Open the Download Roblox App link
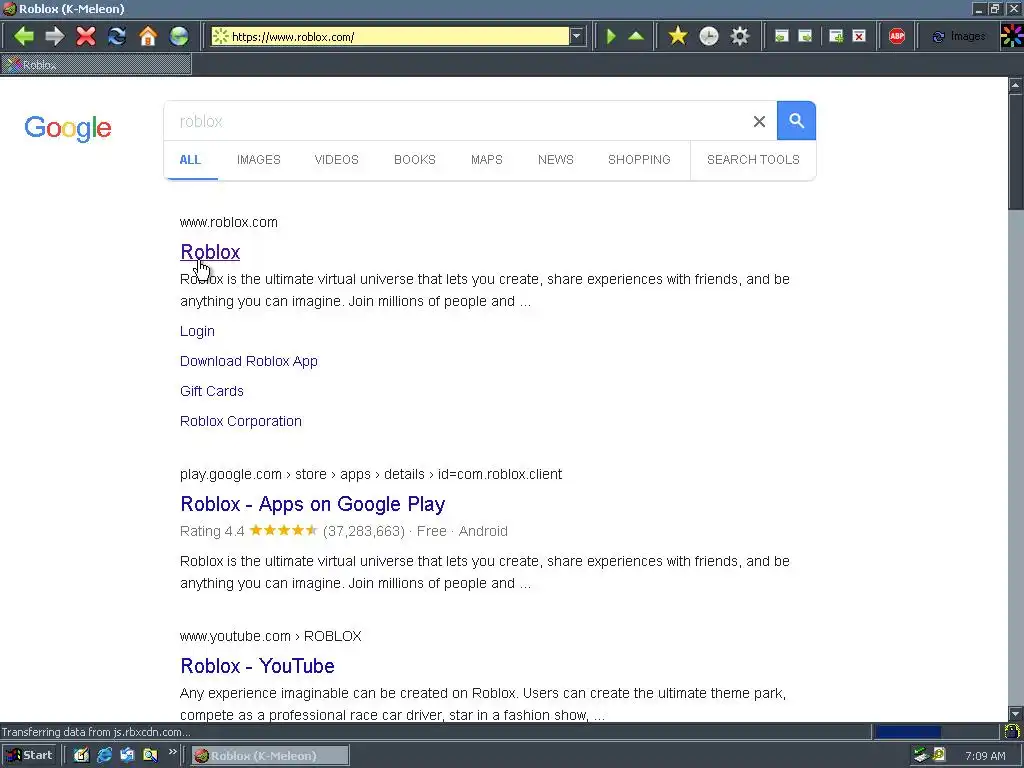Viewport: 1024px width, 768px height. coord(249,361)
